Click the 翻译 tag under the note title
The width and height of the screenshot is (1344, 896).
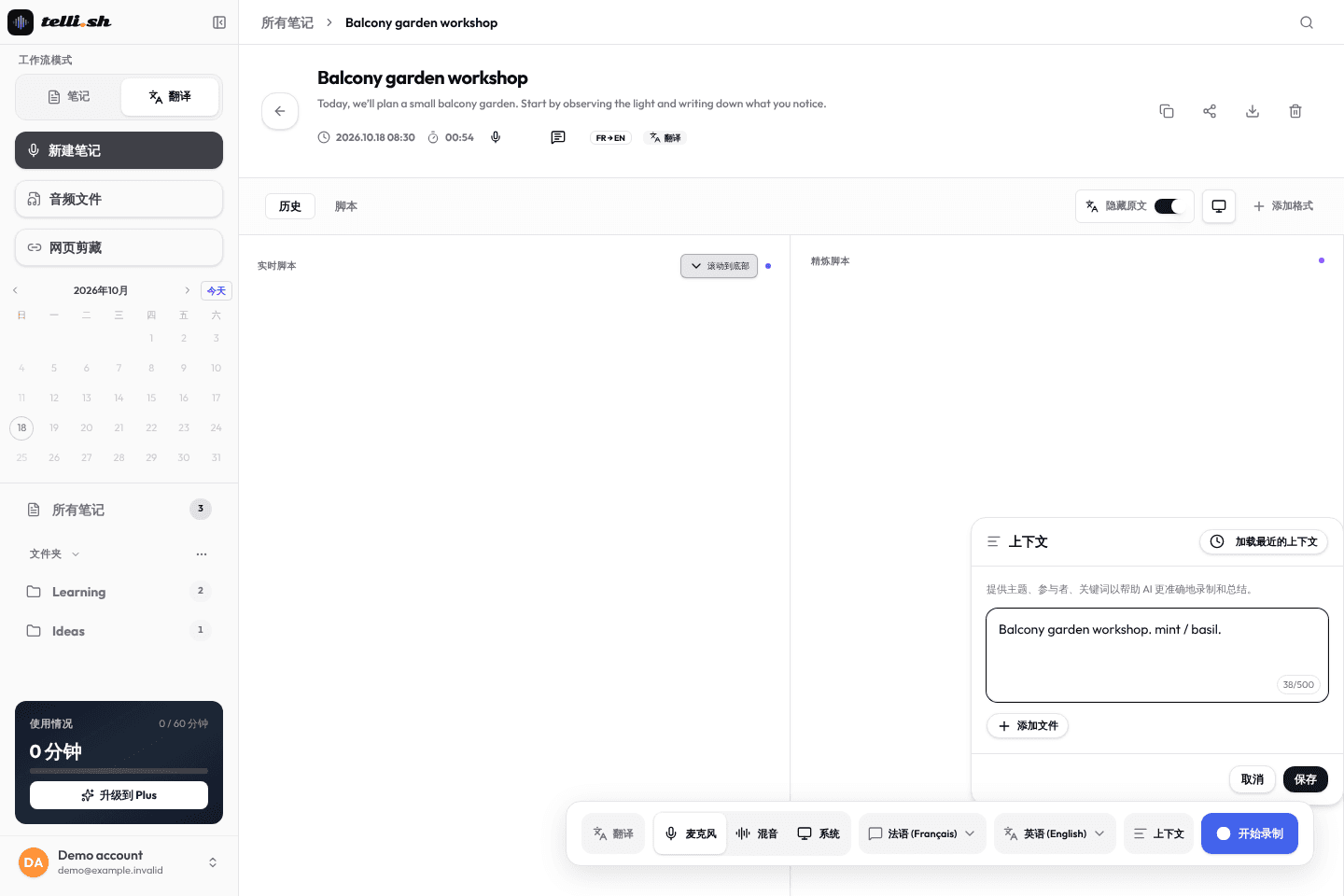click(665, 138)
